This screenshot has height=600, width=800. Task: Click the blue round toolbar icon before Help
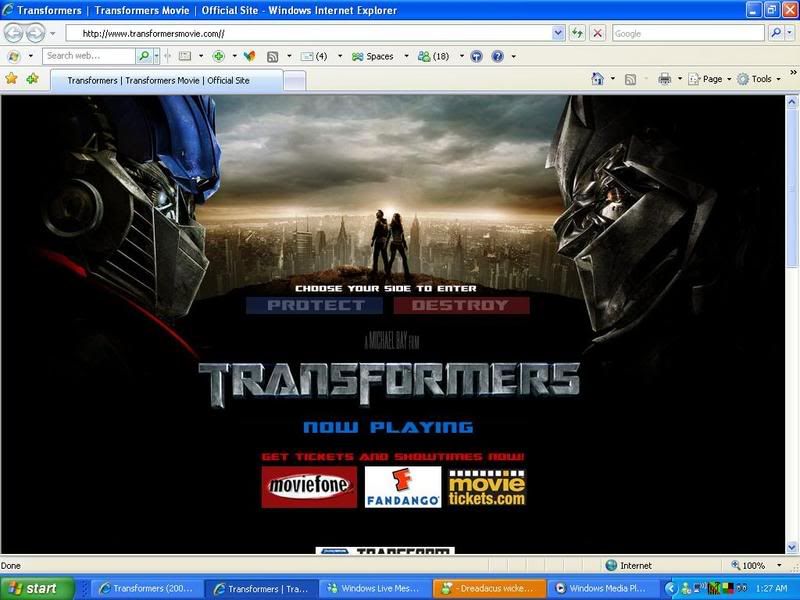pos(476,56)
